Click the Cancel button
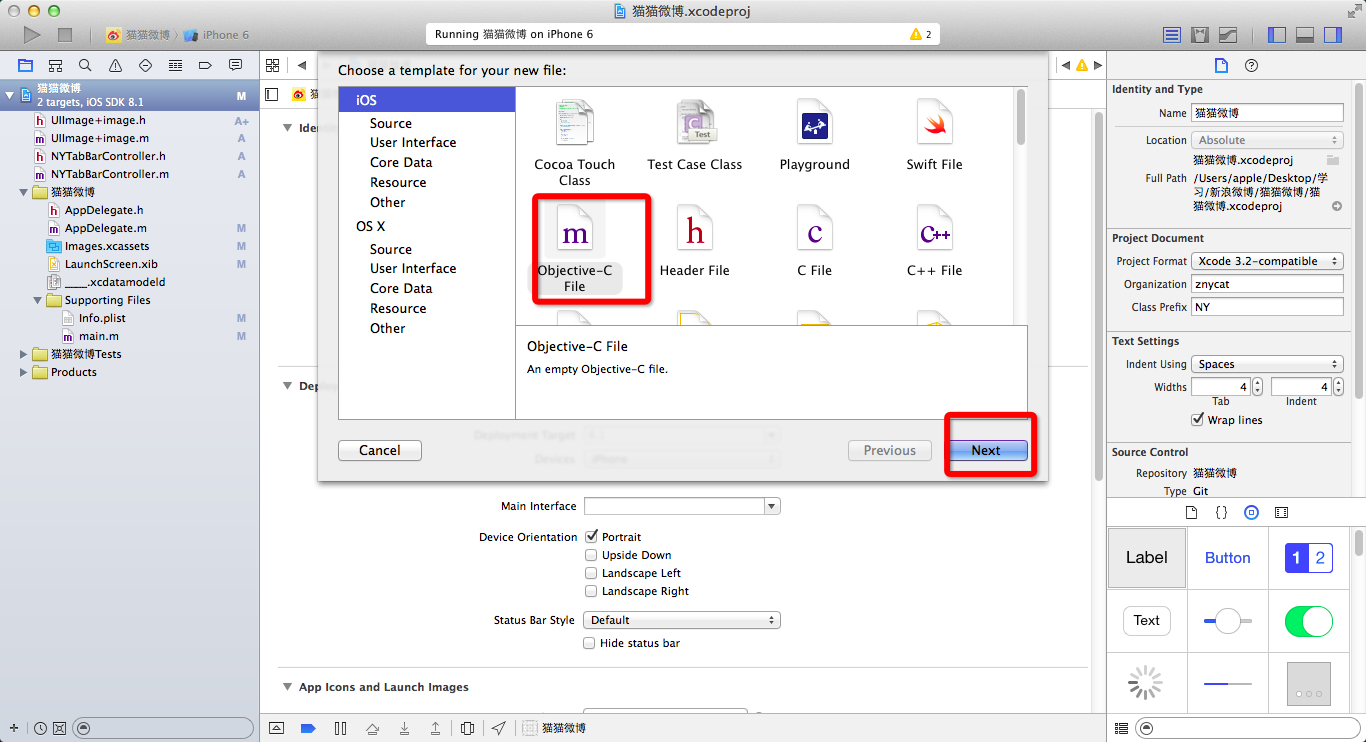 380,450
